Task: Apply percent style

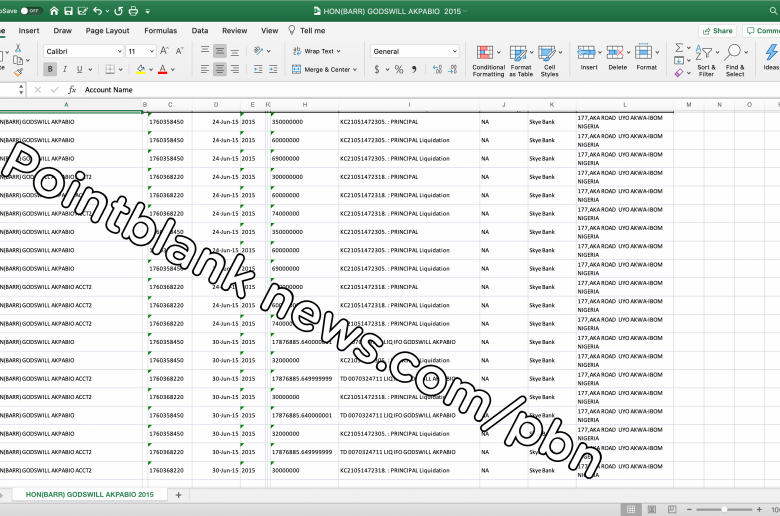Action: tap(399, 69)
